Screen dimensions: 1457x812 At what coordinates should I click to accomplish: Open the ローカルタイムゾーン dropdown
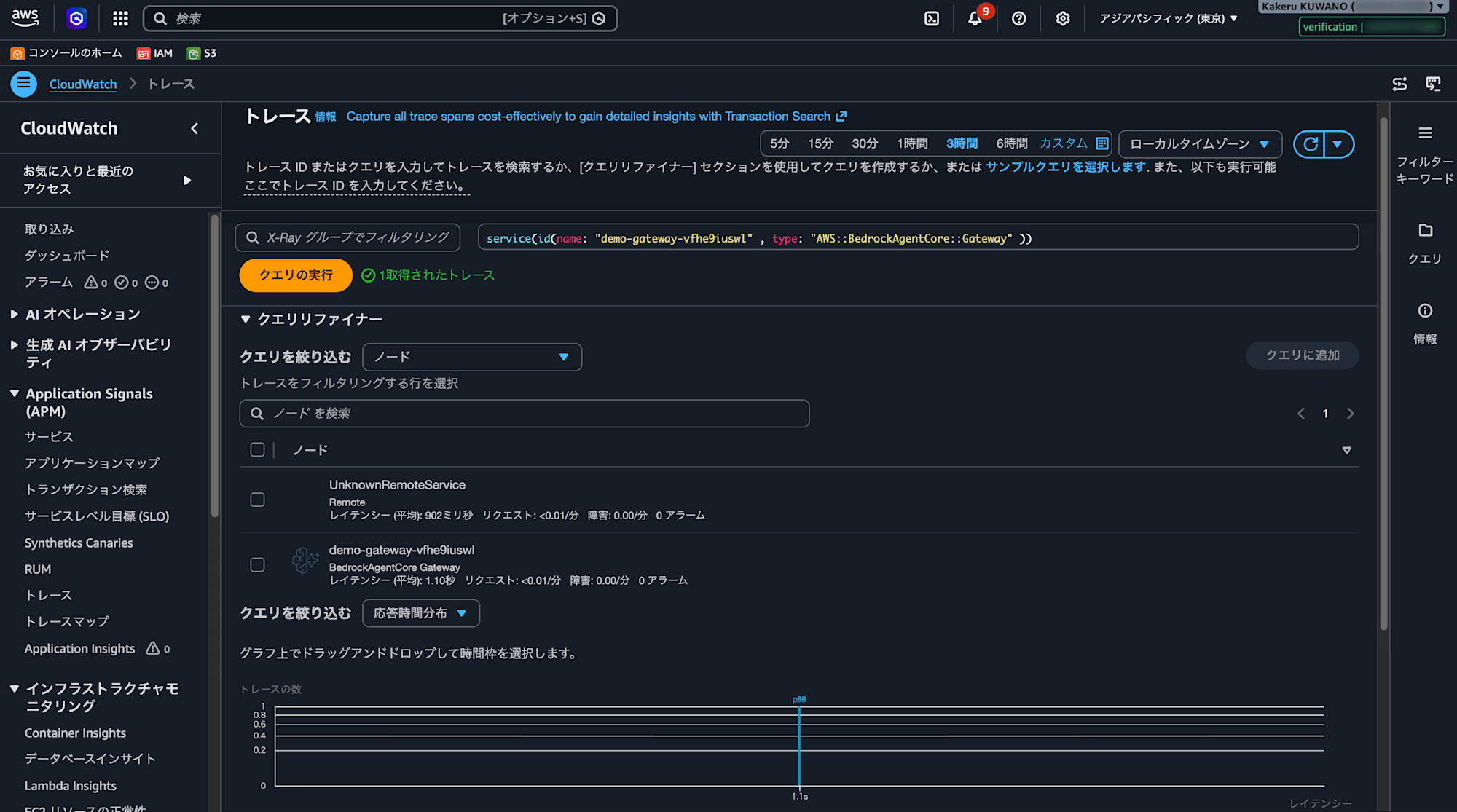point(1201,144)
